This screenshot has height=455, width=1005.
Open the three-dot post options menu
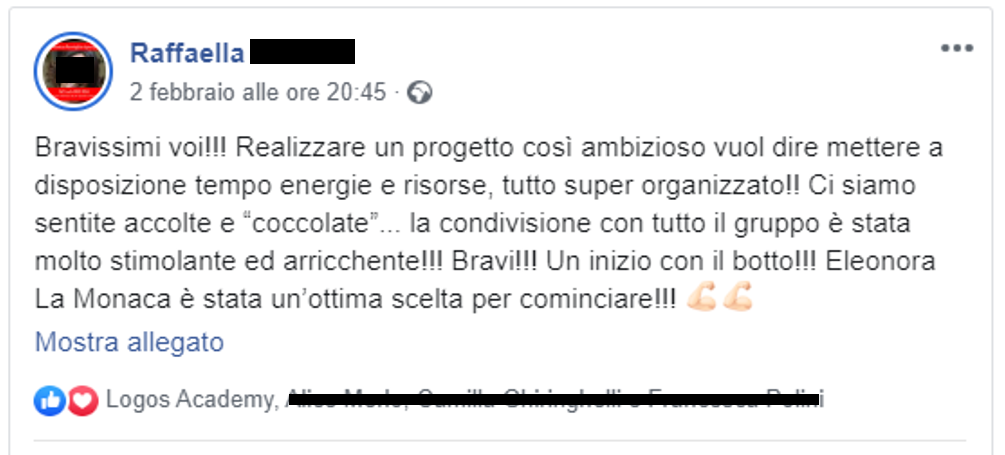pyautogui.click(x=956, y=48)
